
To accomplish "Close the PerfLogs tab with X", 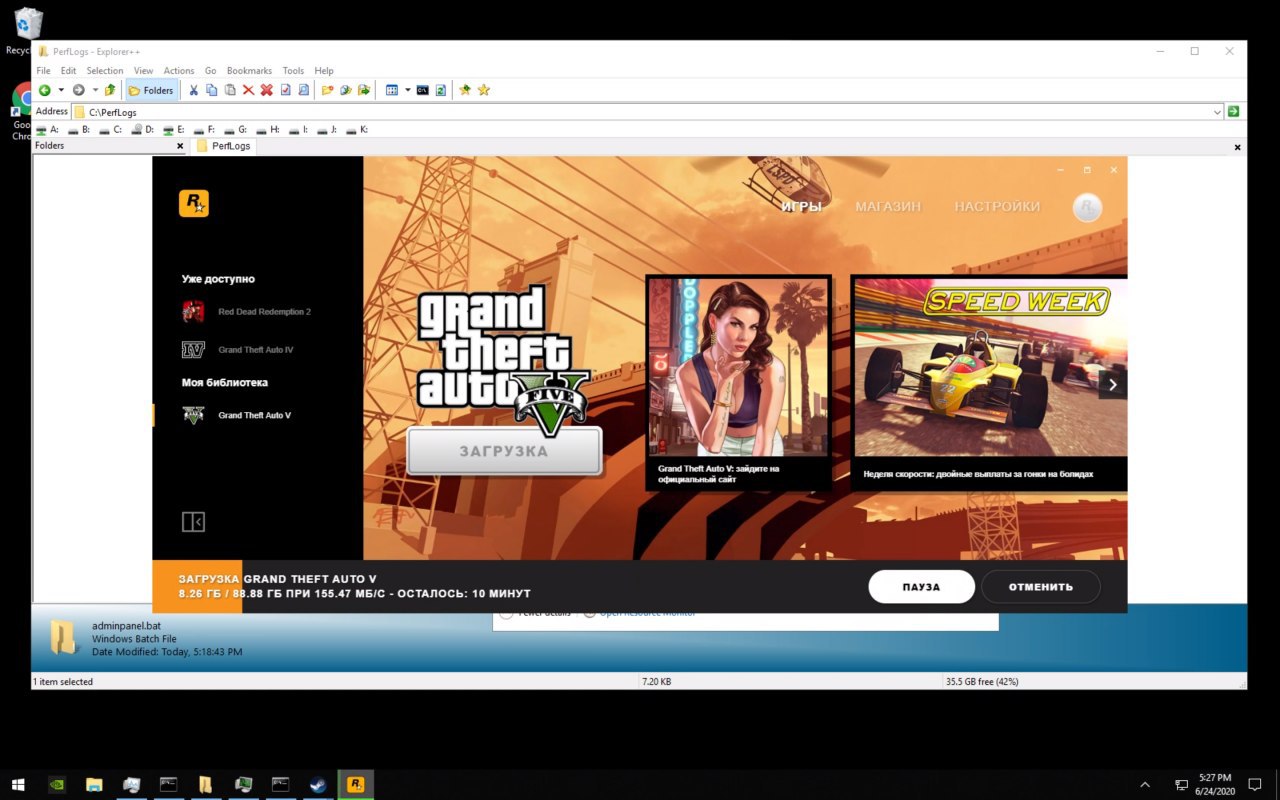I will click(1237, 147).
